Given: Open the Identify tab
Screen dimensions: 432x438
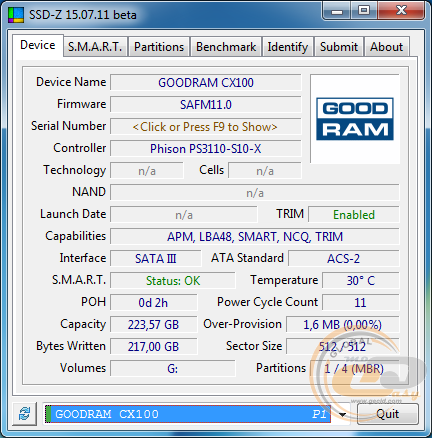Looking at the screenshot, I should point(288,47).
